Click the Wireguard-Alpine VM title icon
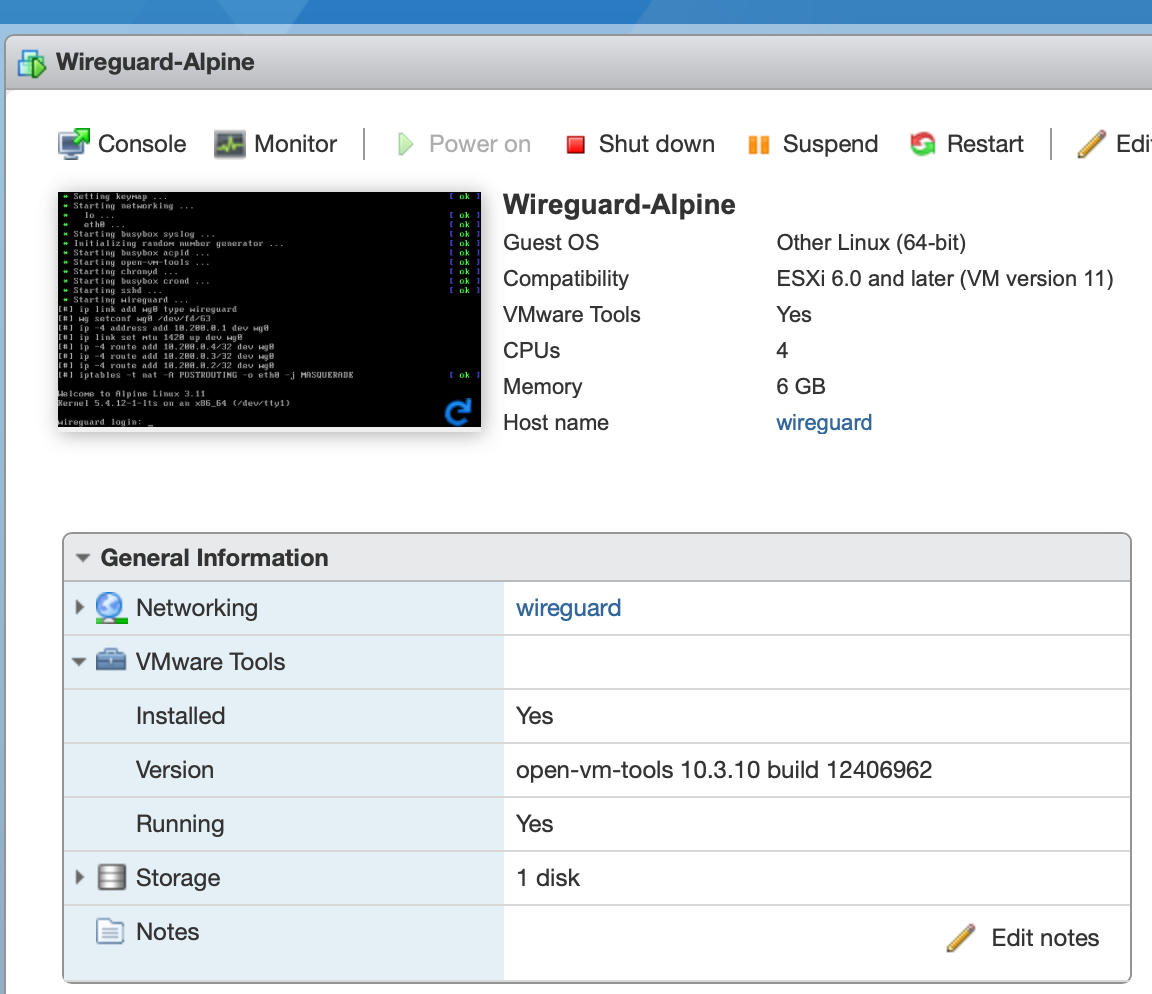Screen dimensions: 1152x994 click(x=32, y=63)
